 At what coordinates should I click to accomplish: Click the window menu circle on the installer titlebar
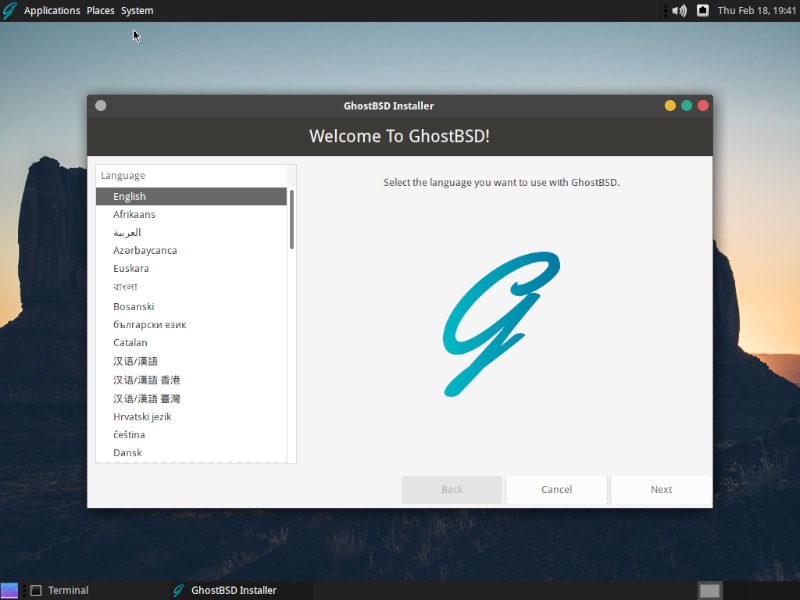(x=99, y=105)
